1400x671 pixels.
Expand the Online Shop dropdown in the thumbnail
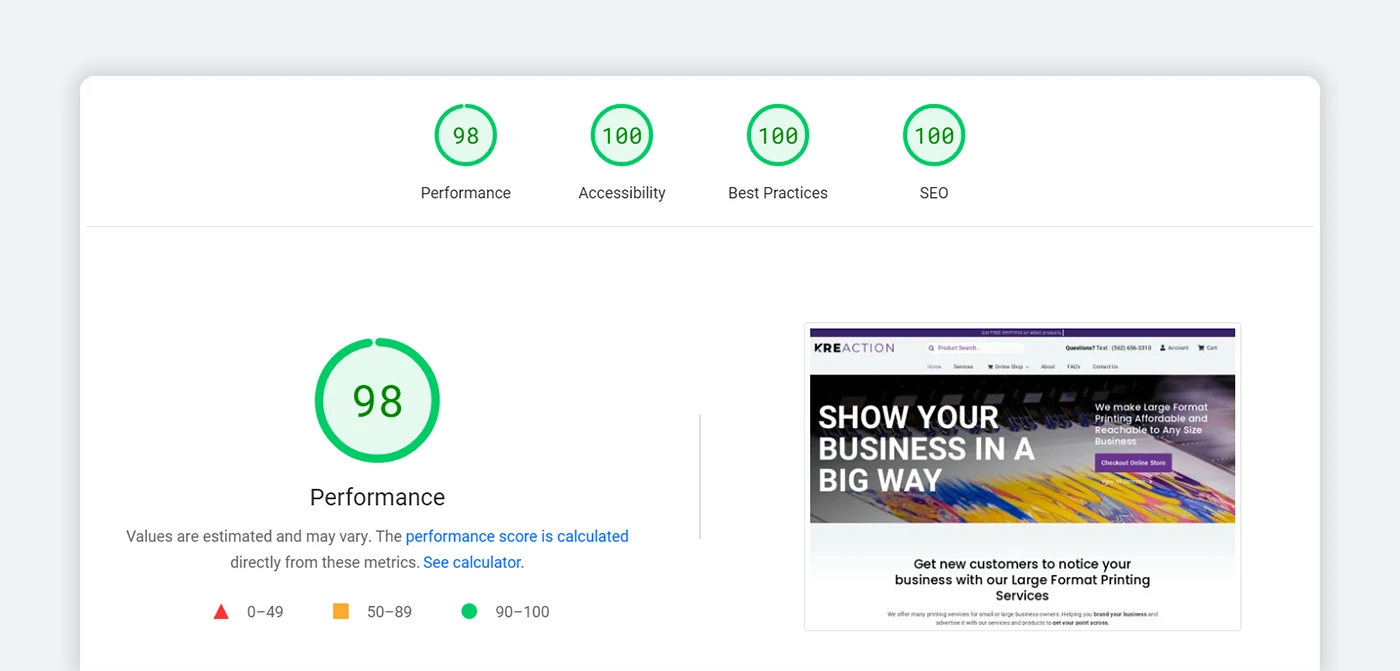tap(1008, 367)
